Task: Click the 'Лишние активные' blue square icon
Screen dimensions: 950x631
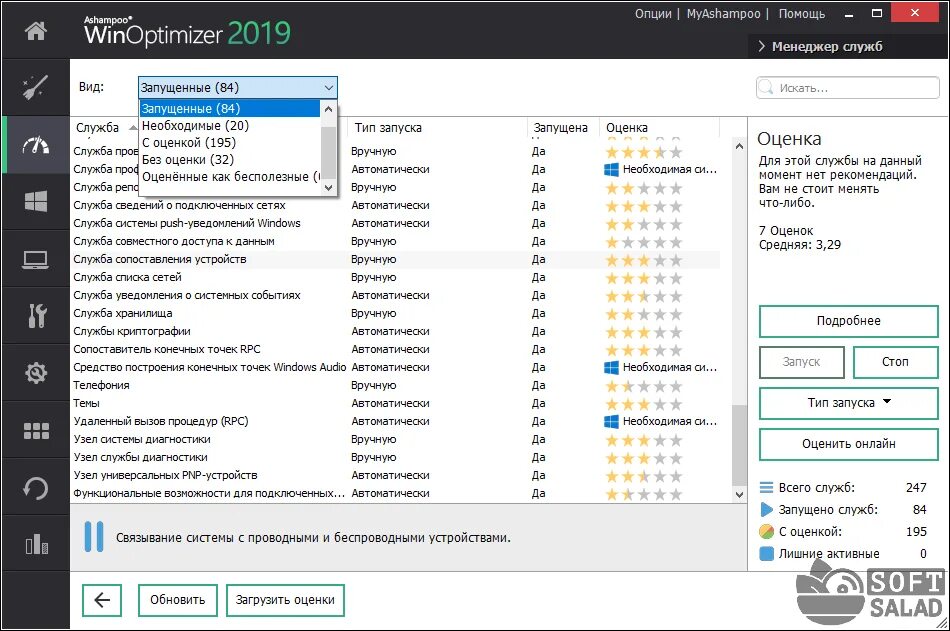Action: [766, 553]
